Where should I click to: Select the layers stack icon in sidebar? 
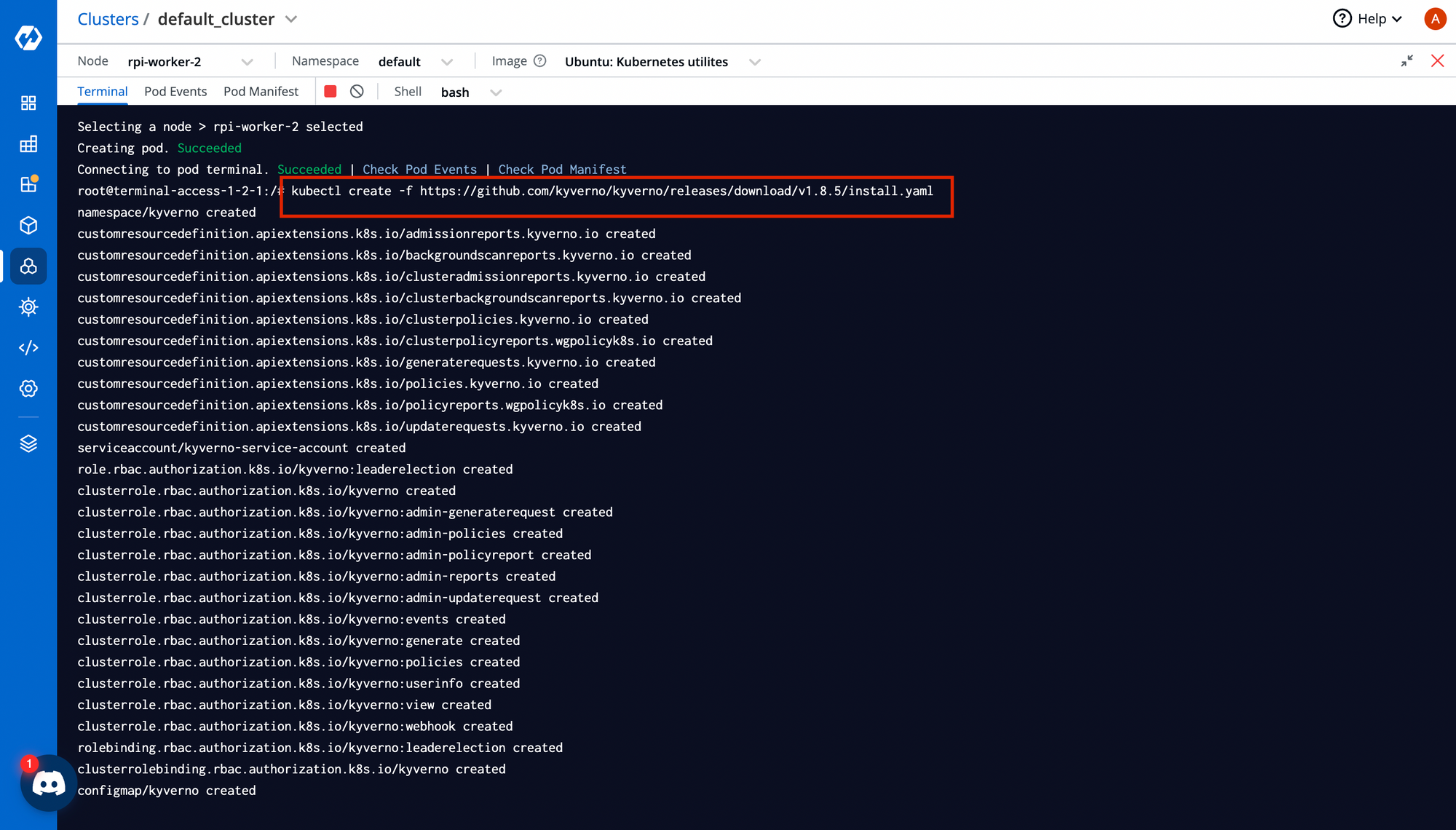coord(28,444)
